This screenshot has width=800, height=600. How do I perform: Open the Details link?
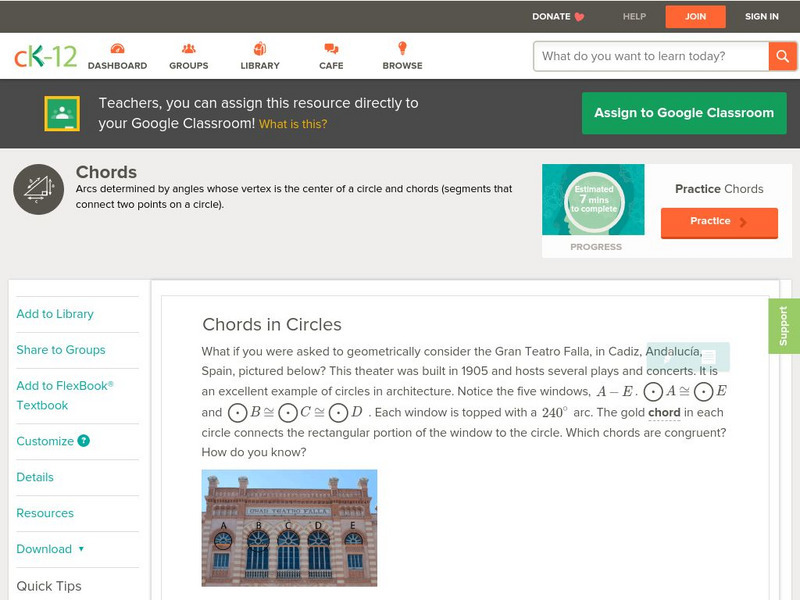click(x=35, y=477)
